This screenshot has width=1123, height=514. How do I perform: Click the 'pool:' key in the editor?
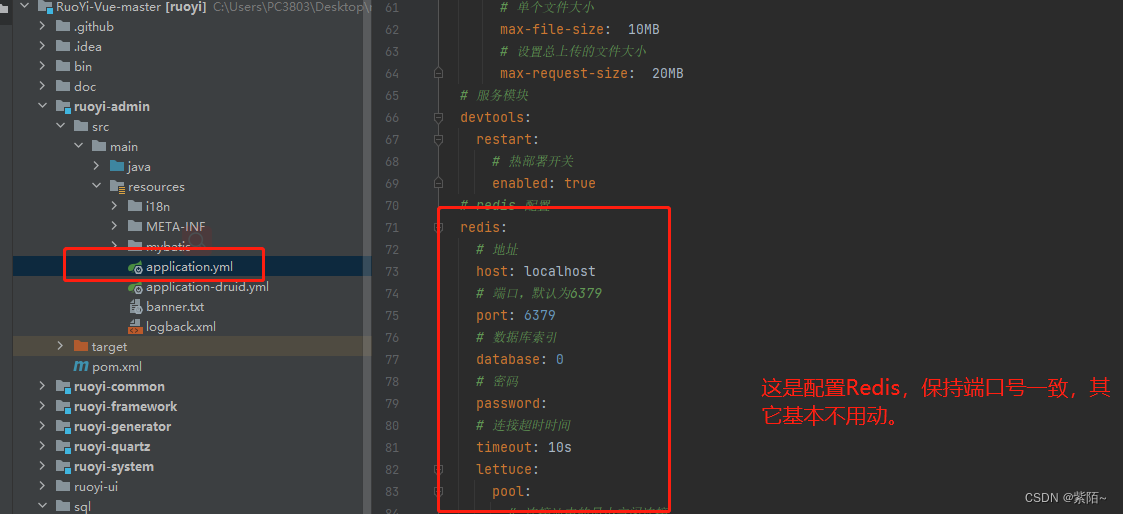(511, 492)
